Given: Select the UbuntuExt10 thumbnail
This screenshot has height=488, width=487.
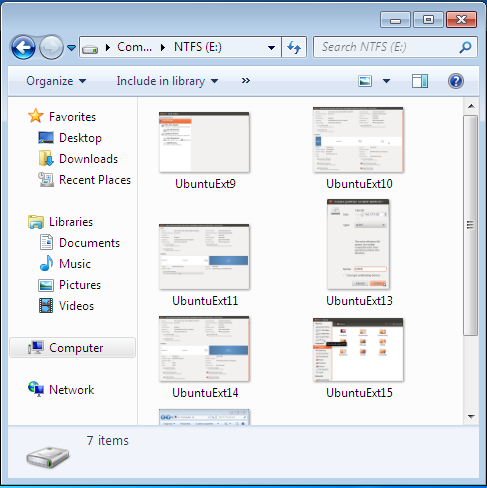Looking at the screenshot, I should [358, 140].
